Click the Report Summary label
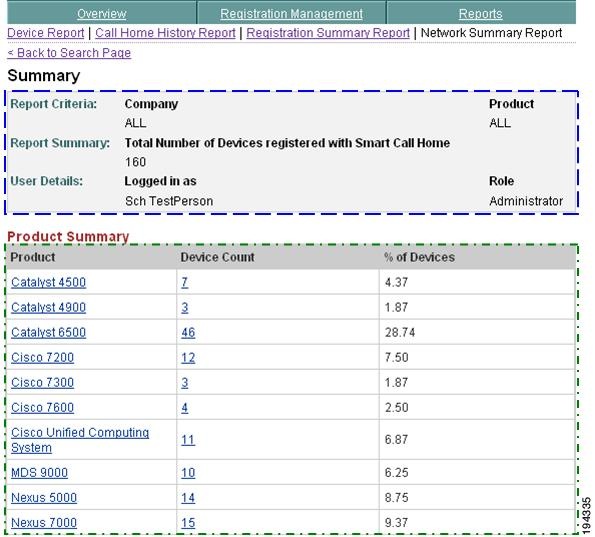Image resolution: width=595 pixels, height=537 pixels. pos(60,143)
